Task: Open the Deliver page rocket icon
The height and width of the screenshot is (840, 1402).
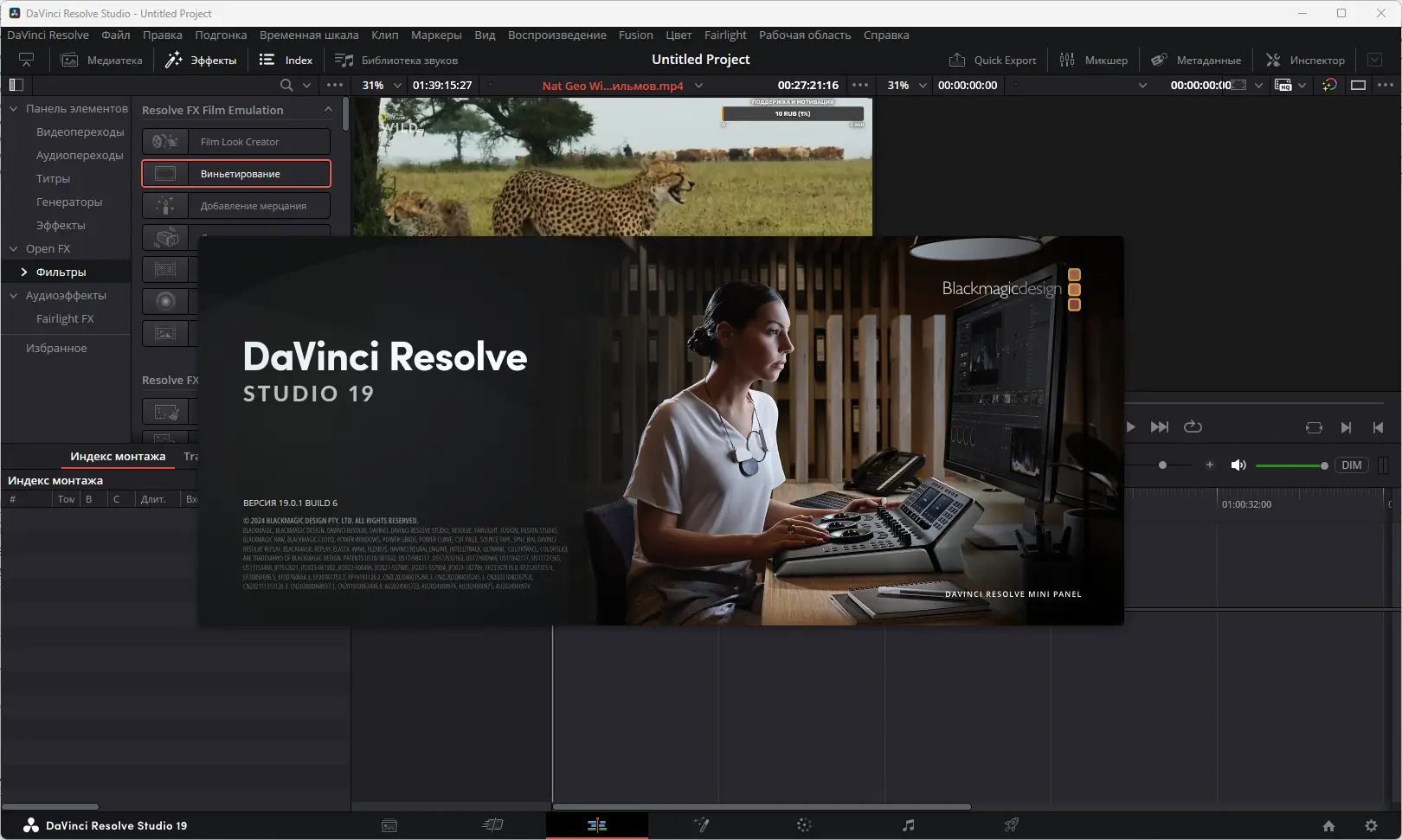Action: coord(1011,825)
